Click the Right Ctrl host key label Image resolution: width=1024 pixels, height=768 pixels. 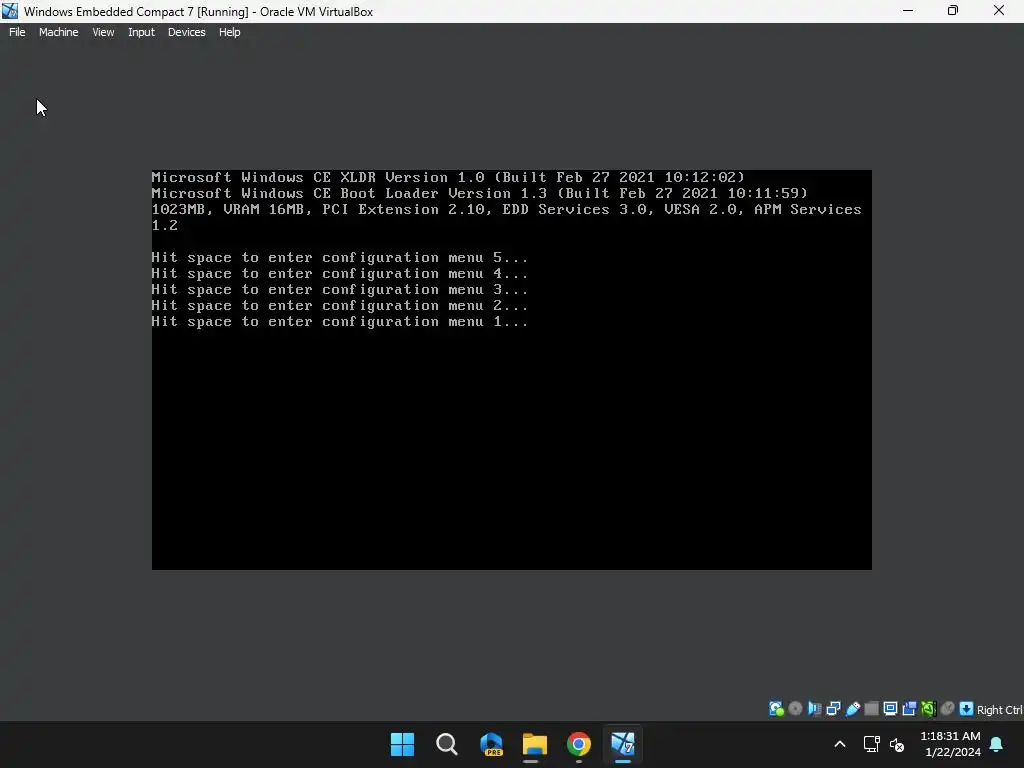click(999, 710)
